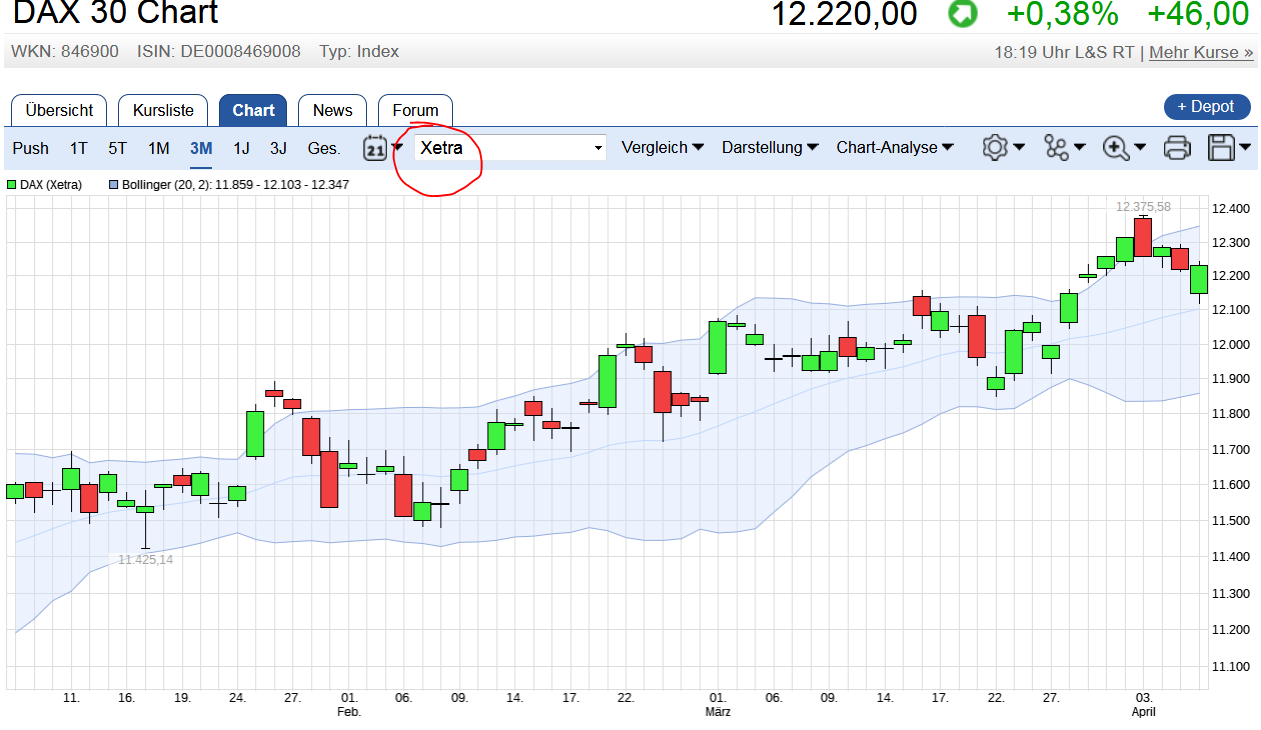Select the 3J time range
This screenshot has height=730, width=1261.
(278, 148)
